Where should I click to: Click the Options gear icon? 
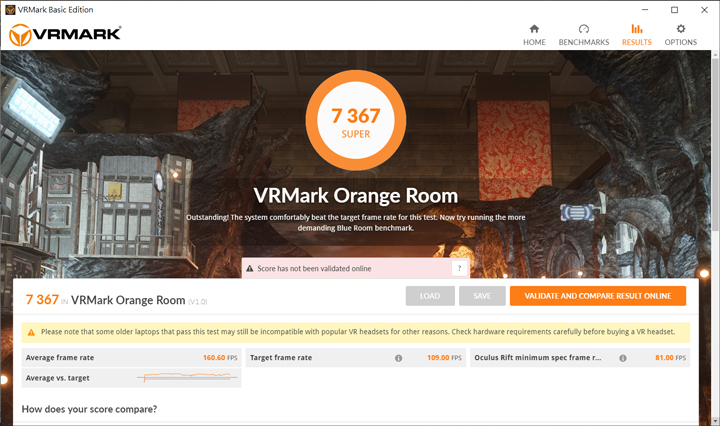click(x=681, y=29)
